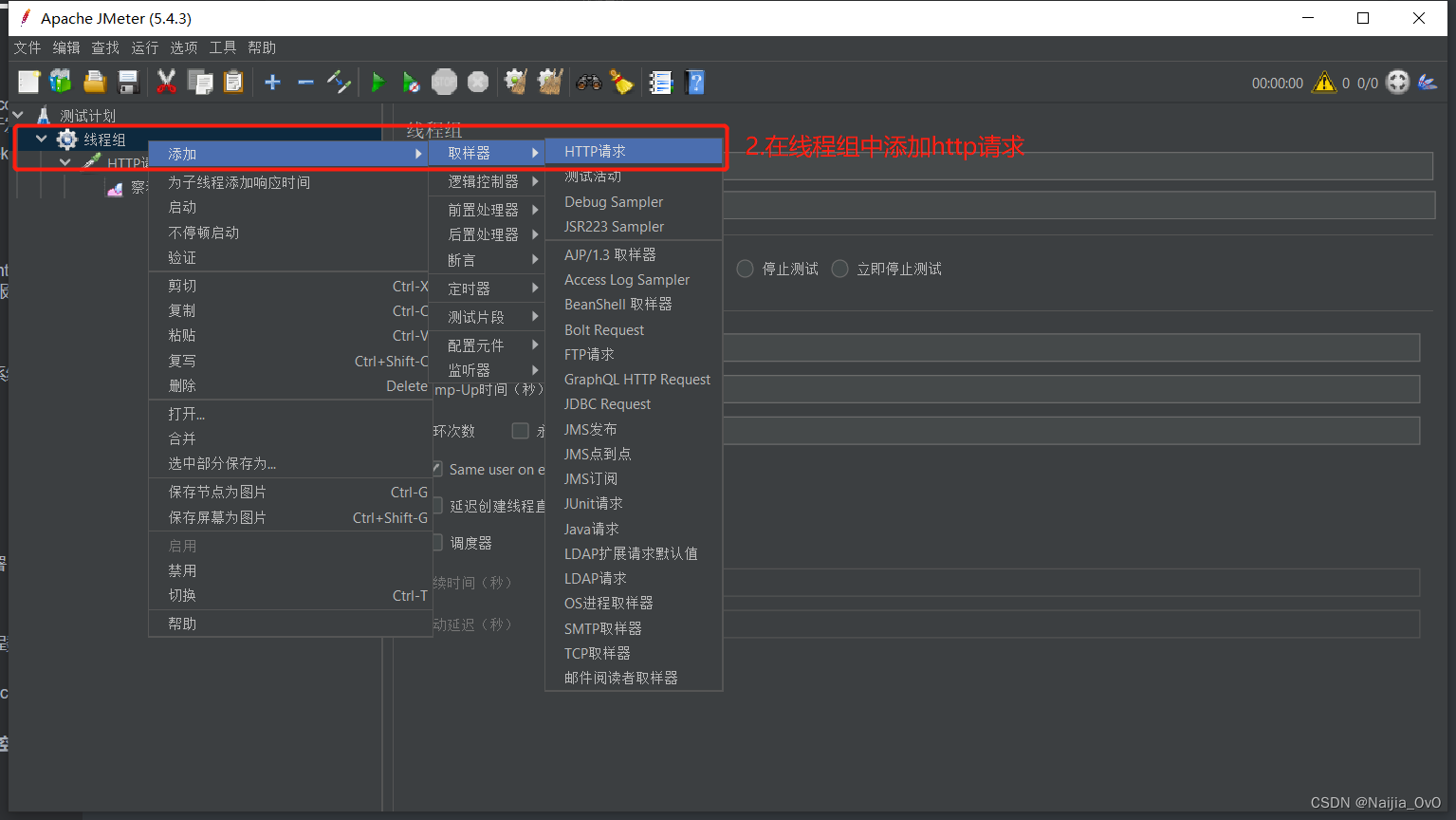Choose HTTP请求 from sampler submenu
This screenshot has height=820, width=1456.
tap(634, 152)
